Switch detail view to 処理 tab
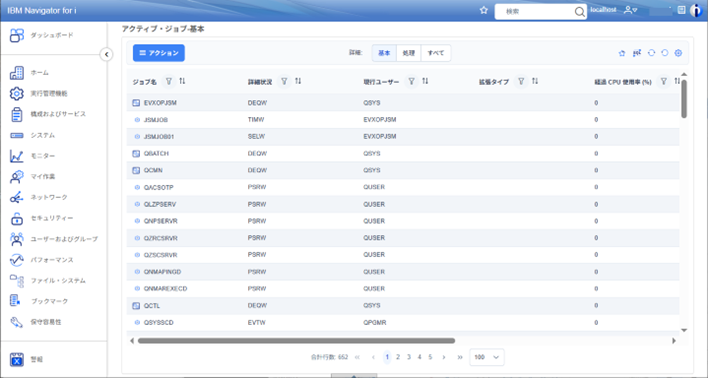 [x=409, y=53]
